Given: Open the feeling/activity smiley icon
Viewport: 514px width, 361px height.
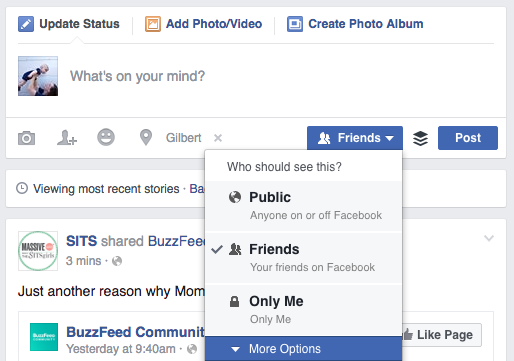Looking at the screenshot, I should tap(106, 137).
